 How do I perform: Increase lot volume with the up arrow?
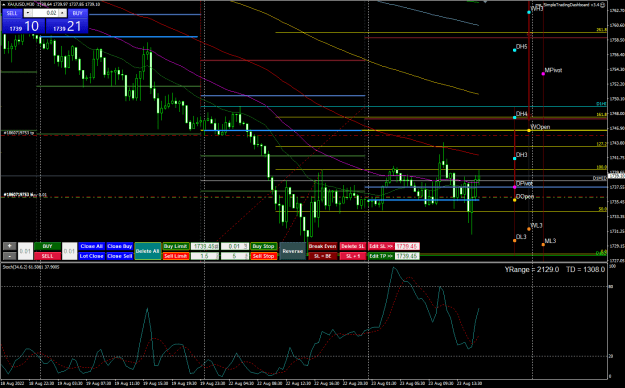tap(62, 13)
